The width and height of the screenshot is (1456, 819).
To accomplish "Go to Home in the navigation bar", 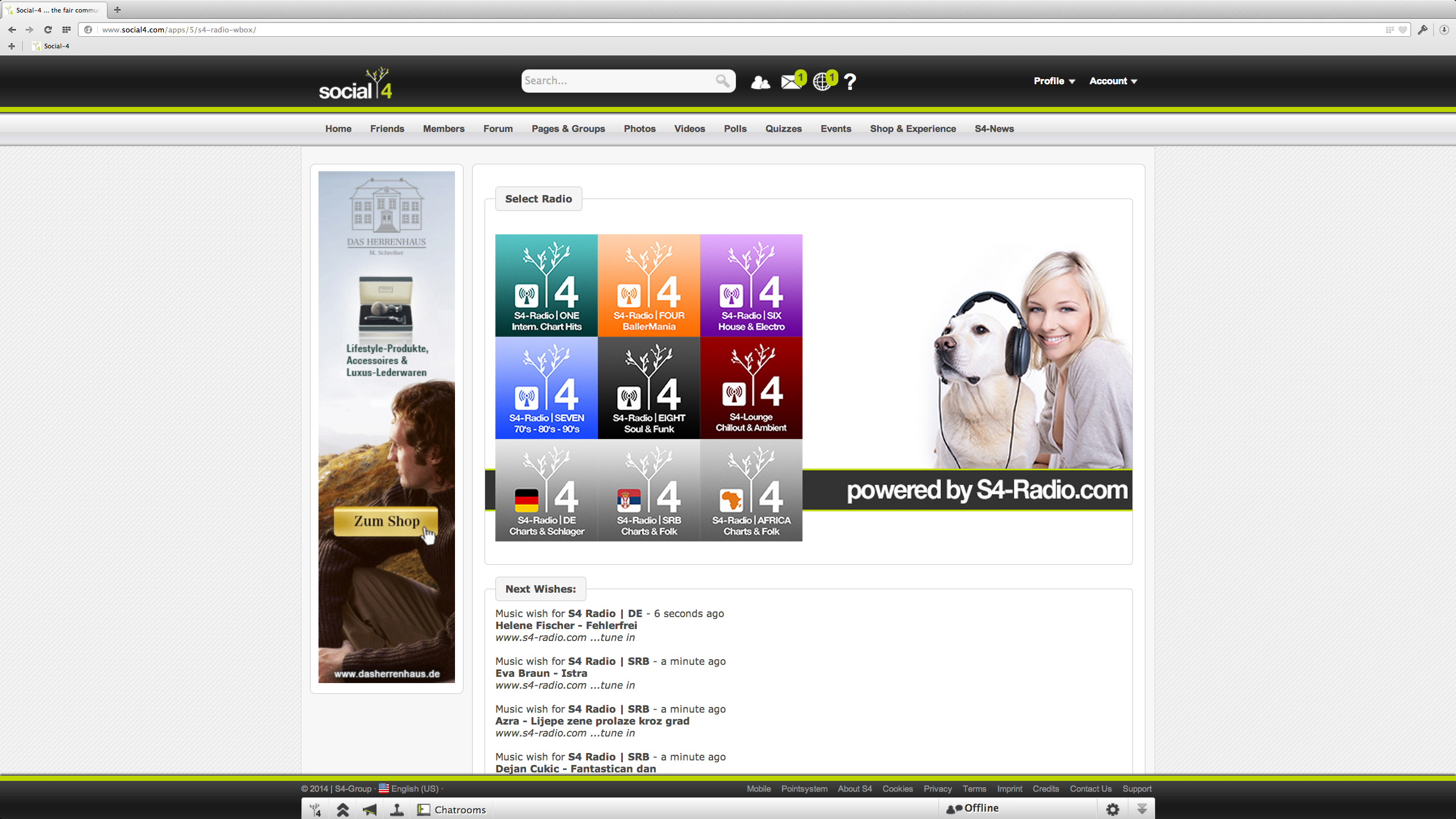I will [338, 129].
